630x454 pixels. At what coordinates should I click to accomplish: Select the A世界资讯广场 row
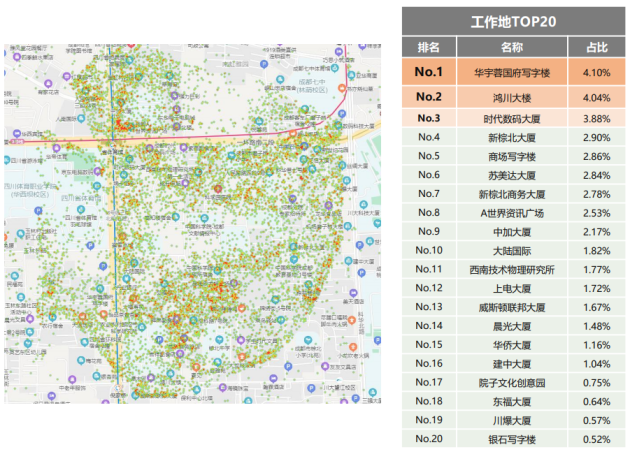pyautogui.click(x=513, y=213)
